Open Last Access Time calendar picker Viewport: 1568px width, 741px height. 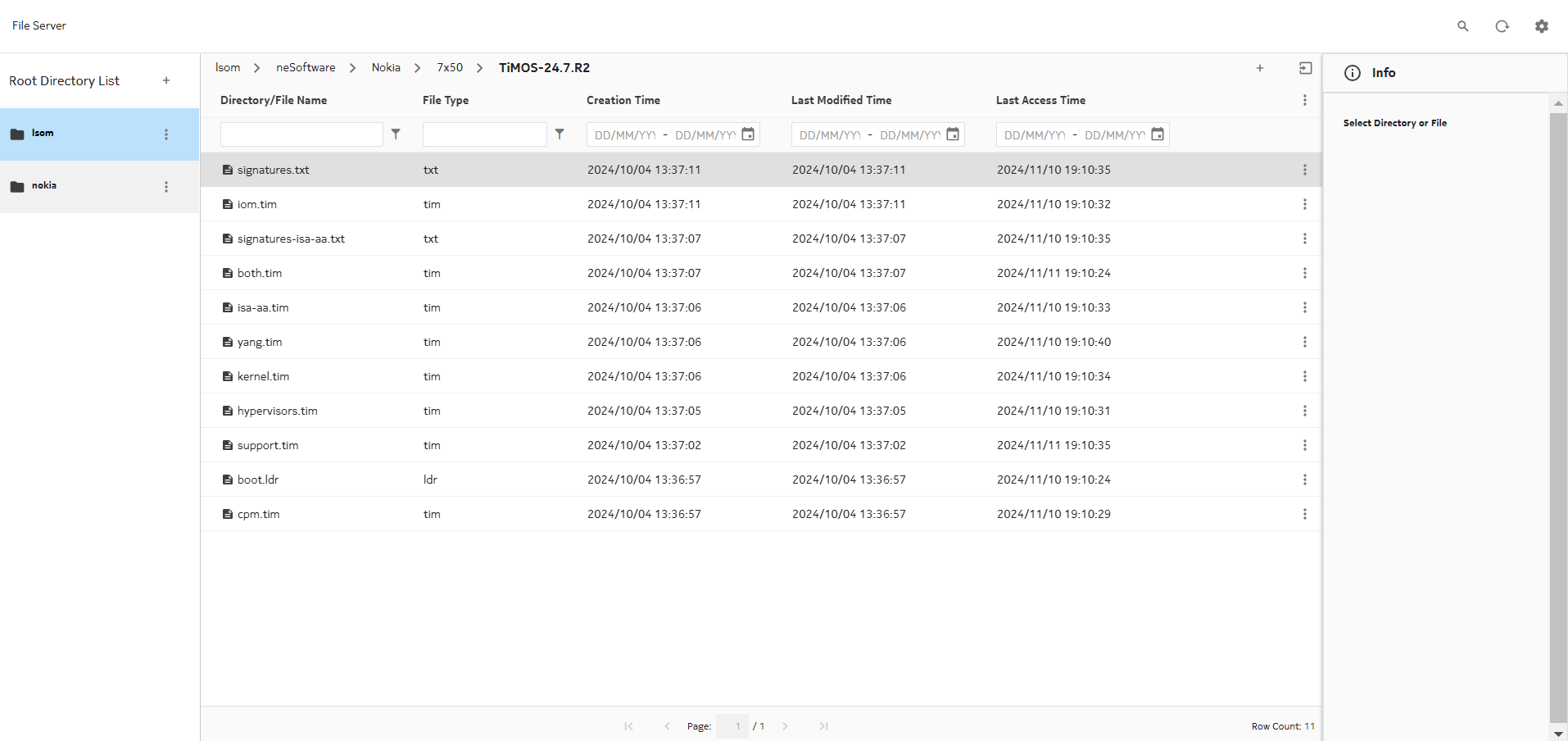click(1158, 134)
